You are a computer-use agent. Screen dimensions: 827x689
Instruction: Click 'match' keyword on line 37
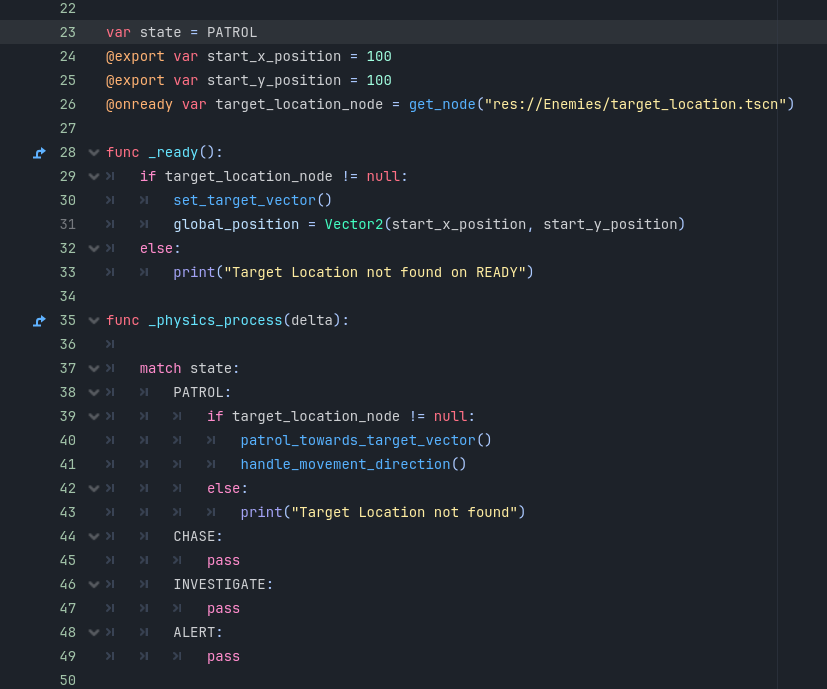point(160,368)
